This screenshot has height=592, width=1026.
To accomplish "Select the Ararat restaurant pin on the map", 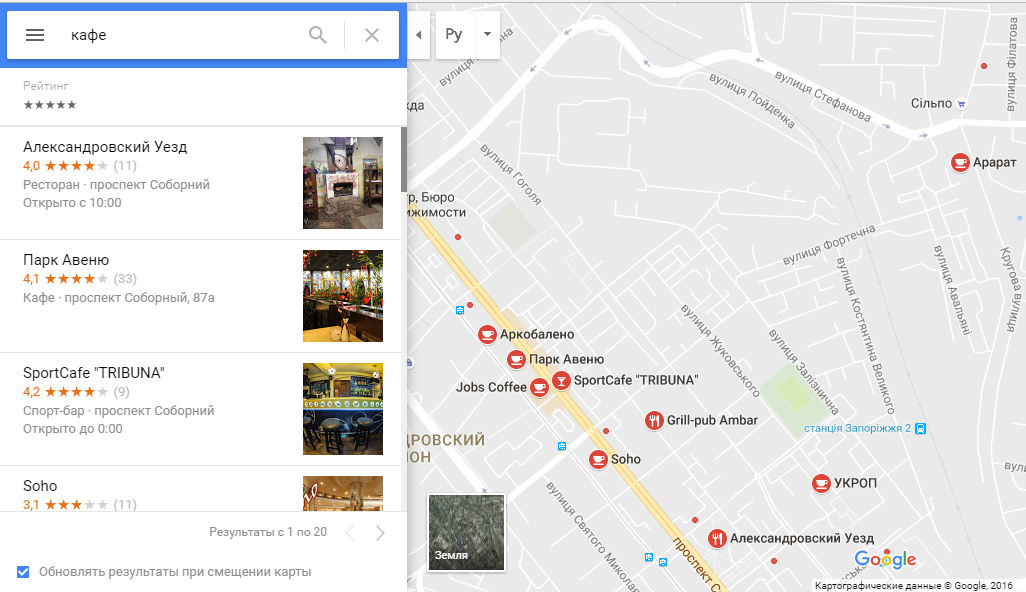I will coord(958,161).
